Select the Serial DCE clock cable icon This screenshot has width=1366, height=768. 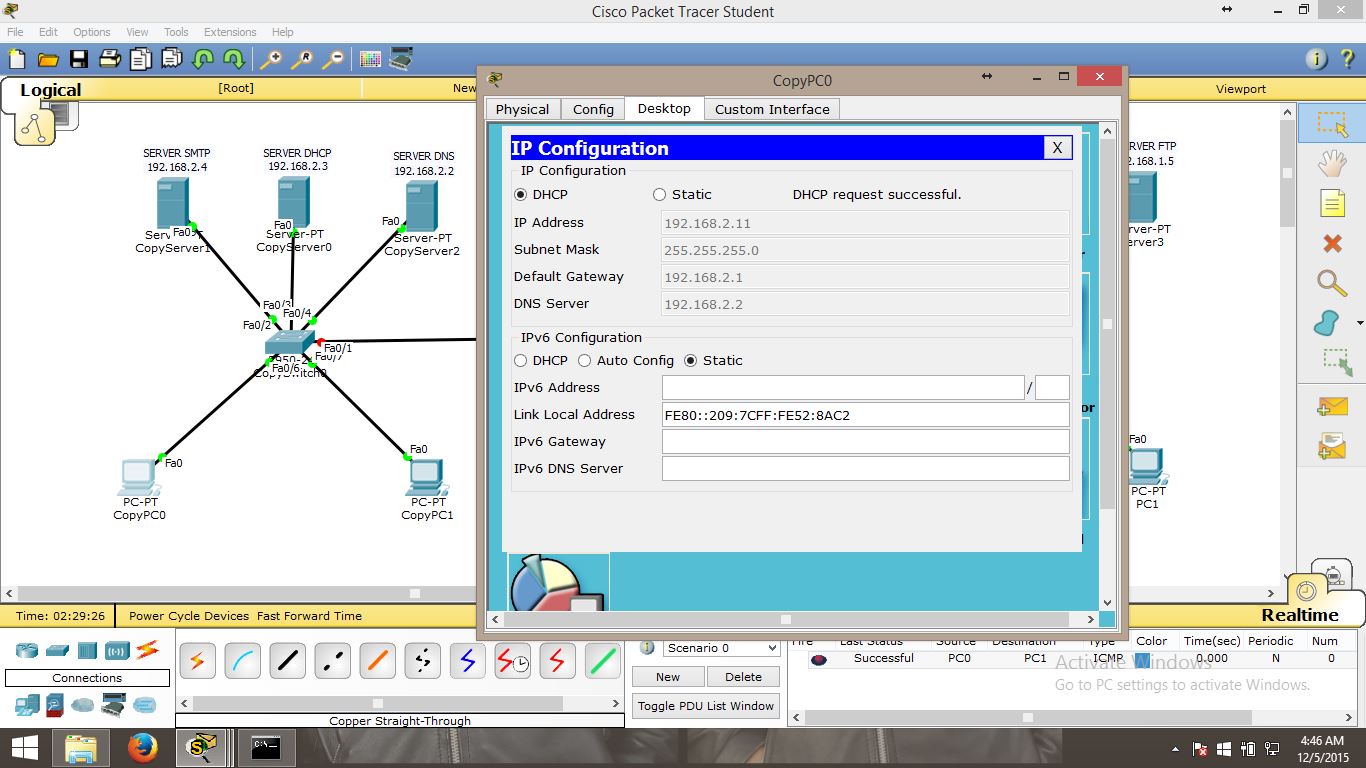[x=512, y=661]
